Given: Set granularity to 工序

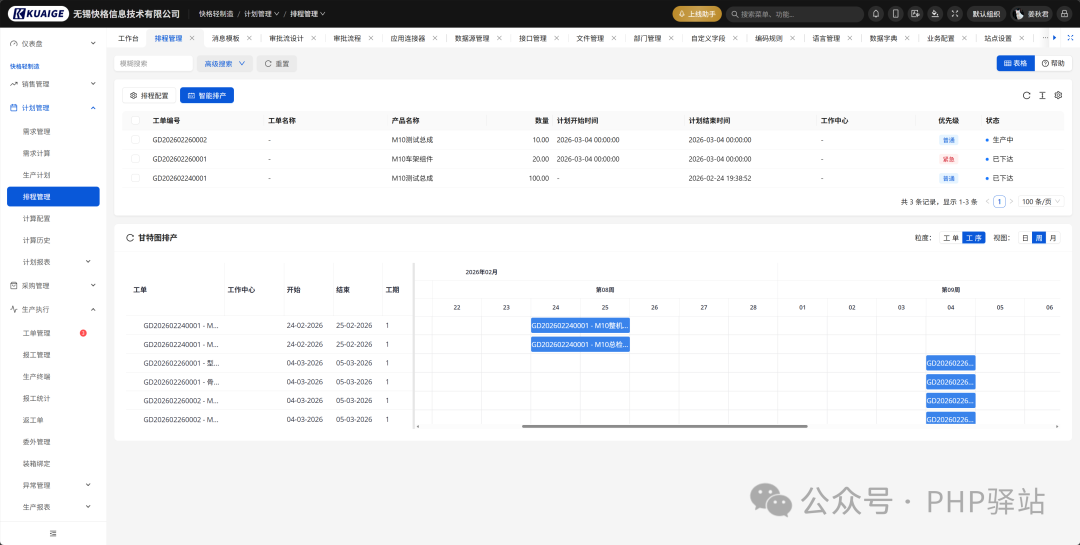Looking at the screenshot, I should [x=974, y=238].
